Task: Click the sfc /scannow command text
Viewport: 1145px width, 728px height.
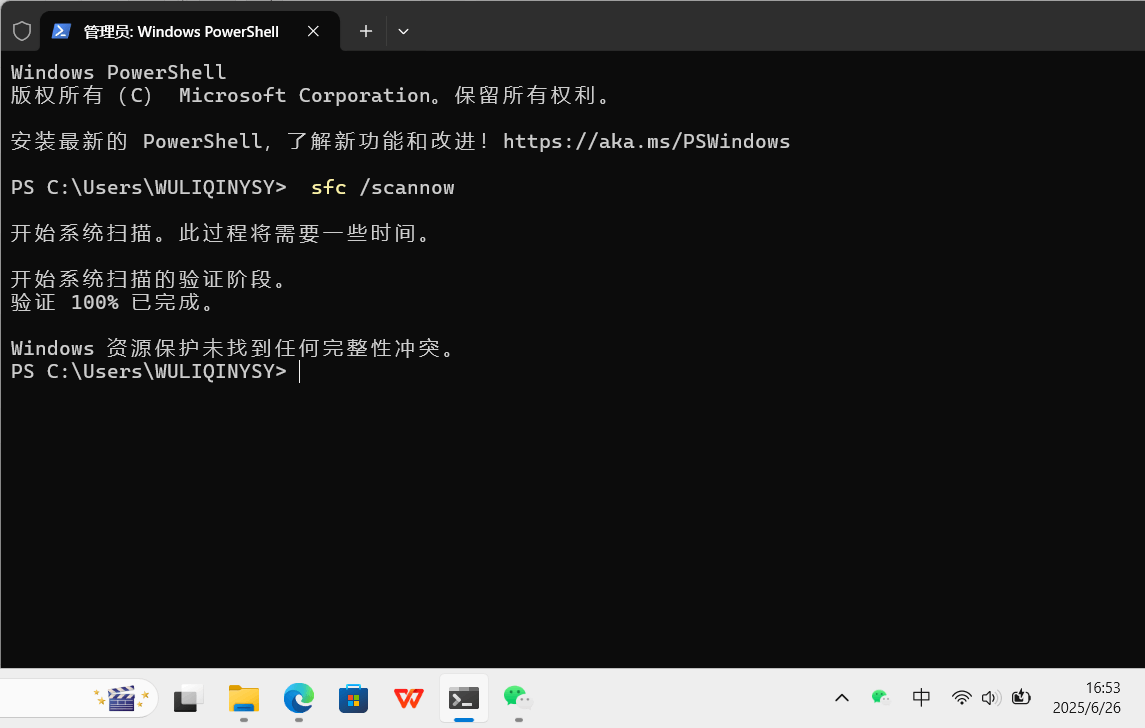Action: pyautogui.click(x=383, y=188)
